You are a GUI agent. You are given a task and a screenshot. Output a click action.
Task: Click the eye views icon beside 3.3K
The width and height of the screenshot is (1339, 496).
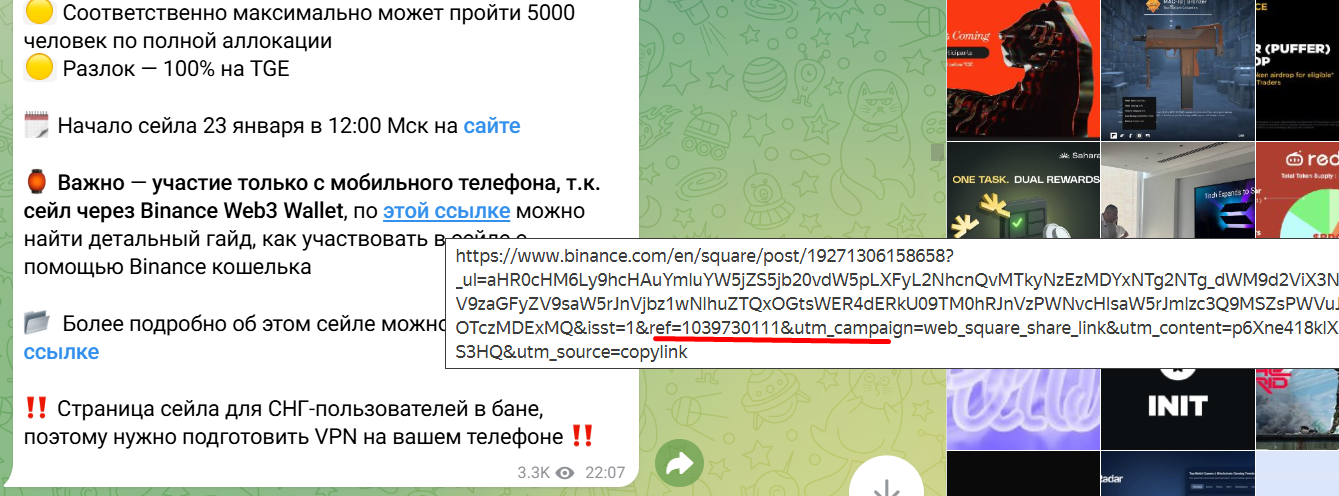pyautogui.click(x=565, y=472)
